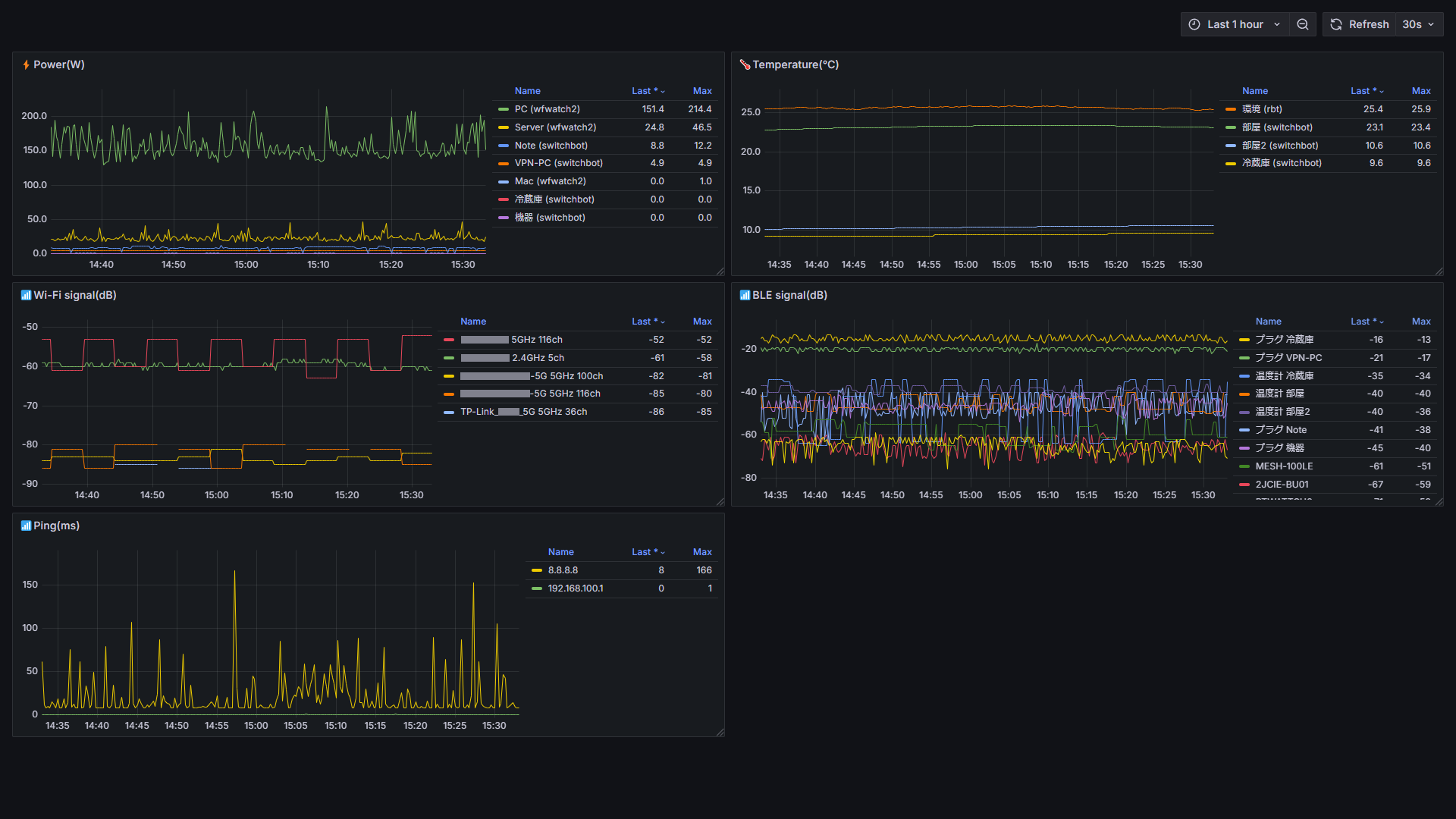This screenshot has width=1456, height=819.
Task: Click the signal icon beside Wi-Fi signal(dB)
Action: coord(26,296)
